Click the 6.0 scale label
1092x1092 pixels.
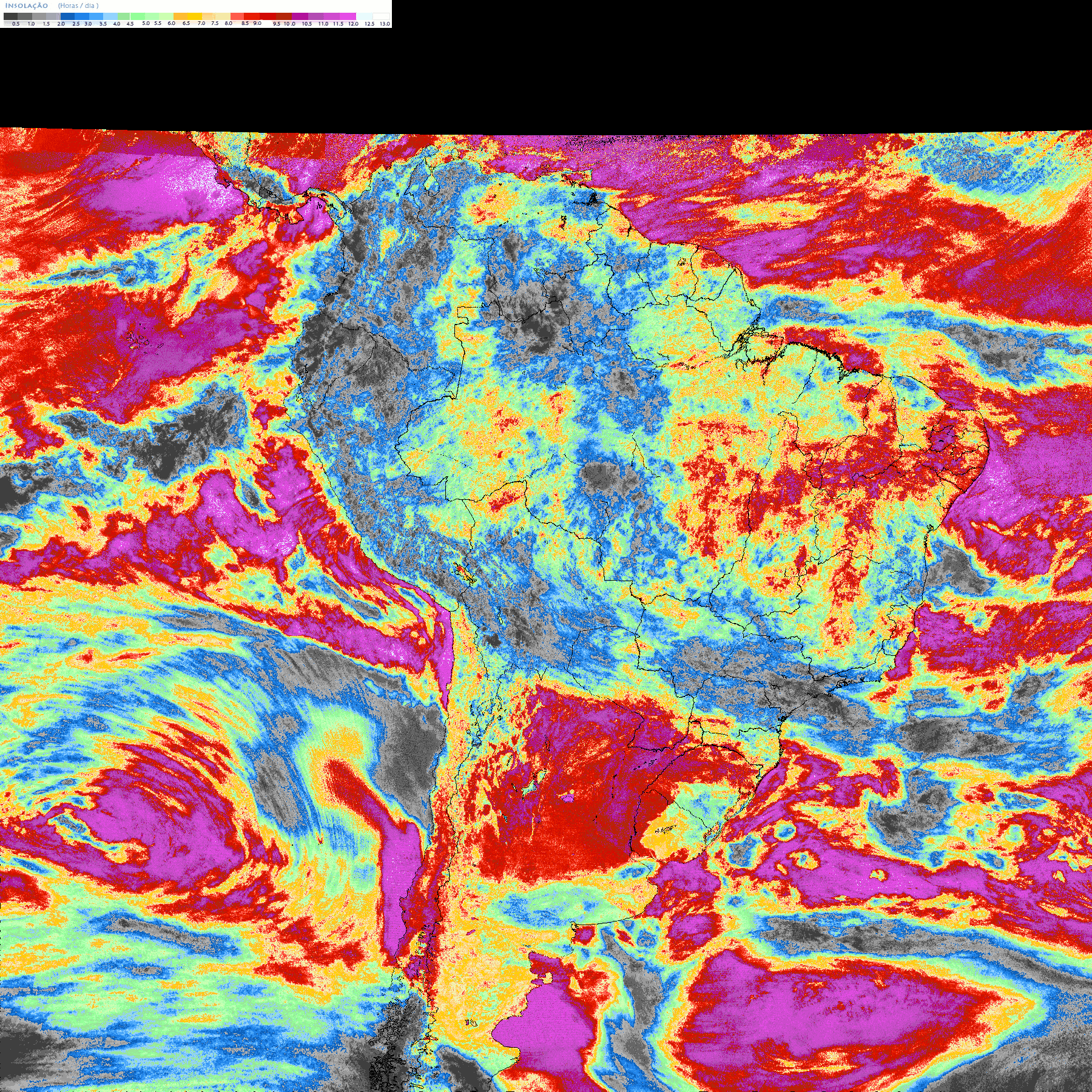(x=171, y=23)
